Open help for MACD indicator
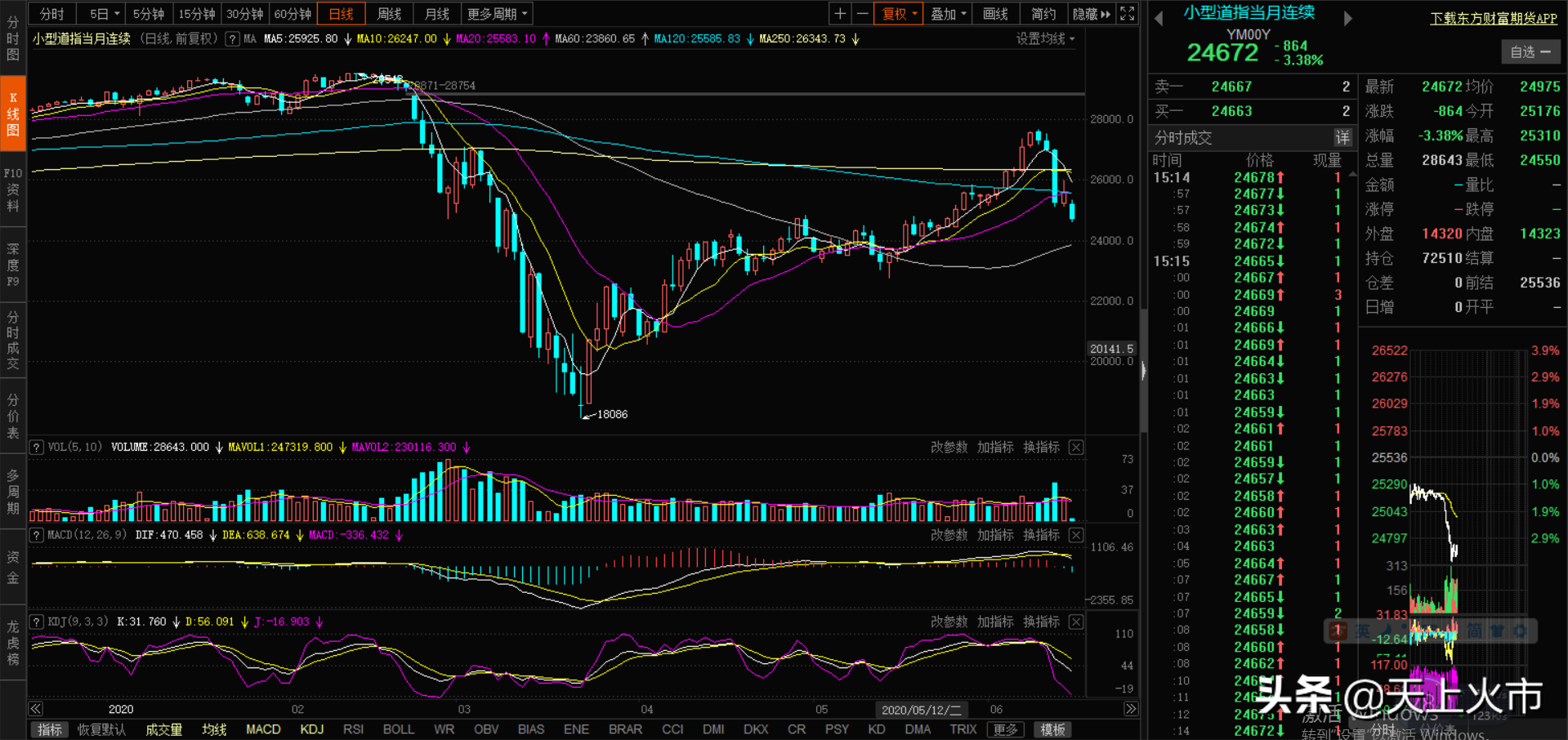 [x=37, y=535]
